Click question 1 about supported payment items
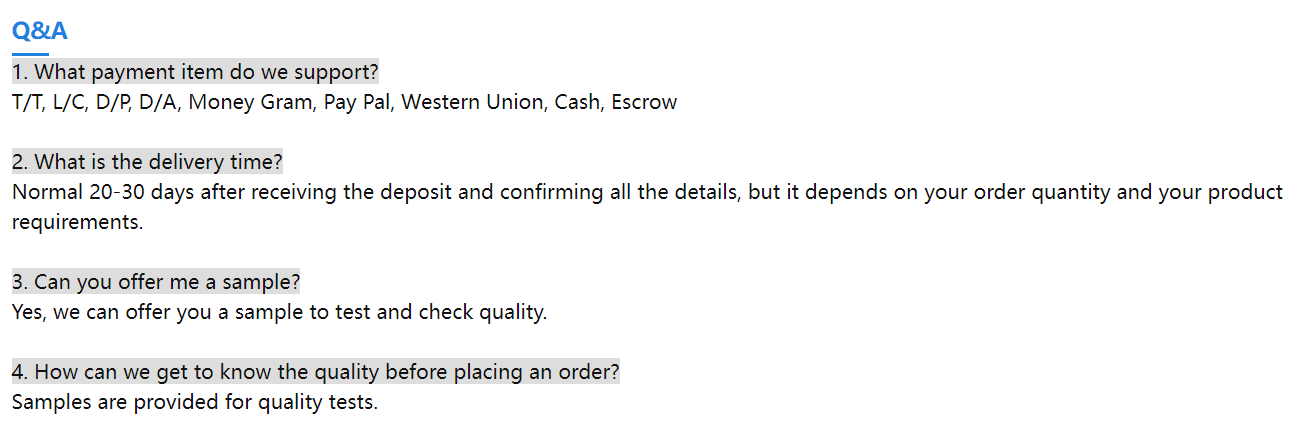 [195, 72]
